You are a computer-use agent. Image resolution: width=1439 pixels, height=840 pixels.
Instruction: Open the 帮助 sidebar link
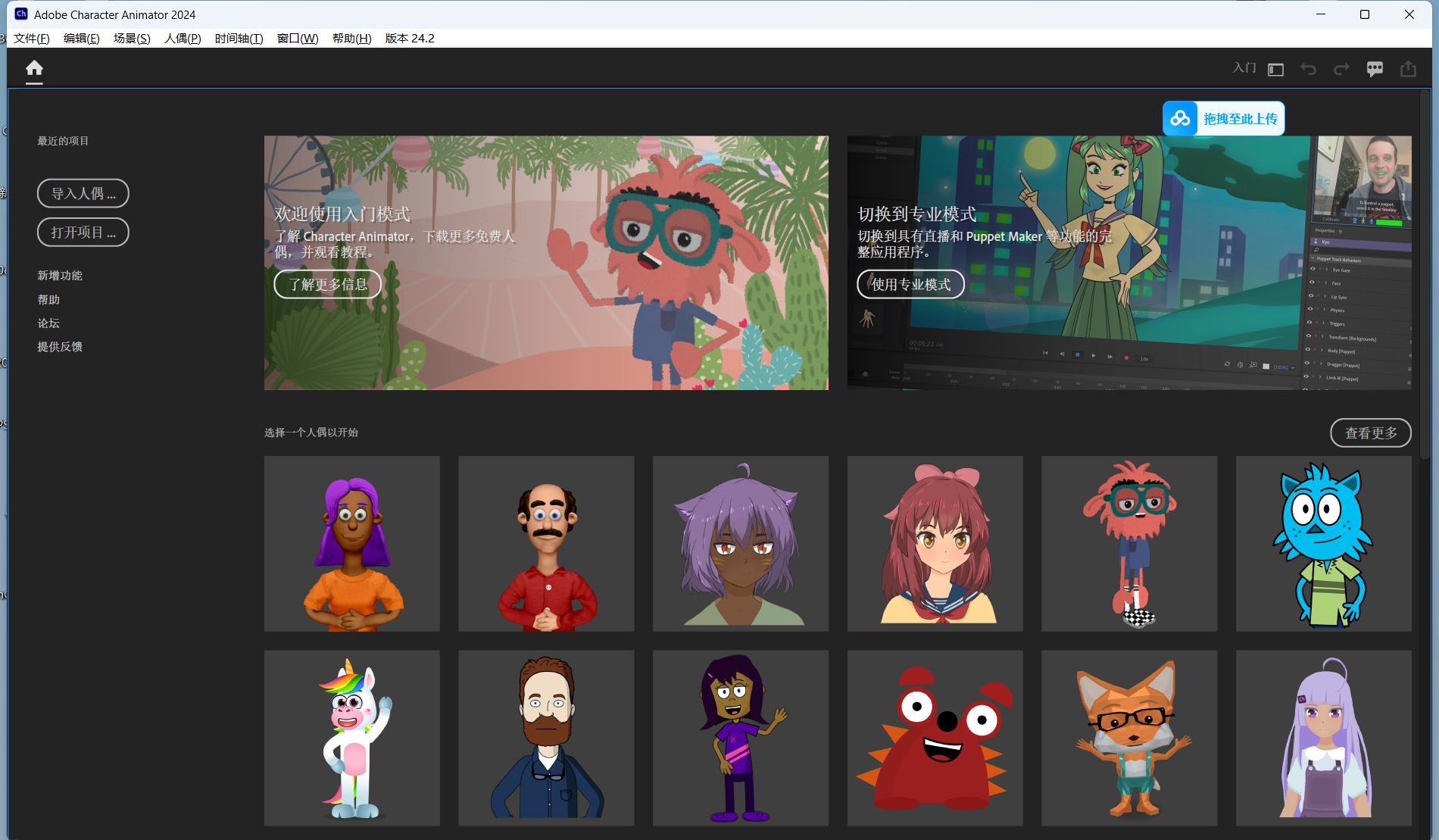pyautogui.click(x=48, y=300)
